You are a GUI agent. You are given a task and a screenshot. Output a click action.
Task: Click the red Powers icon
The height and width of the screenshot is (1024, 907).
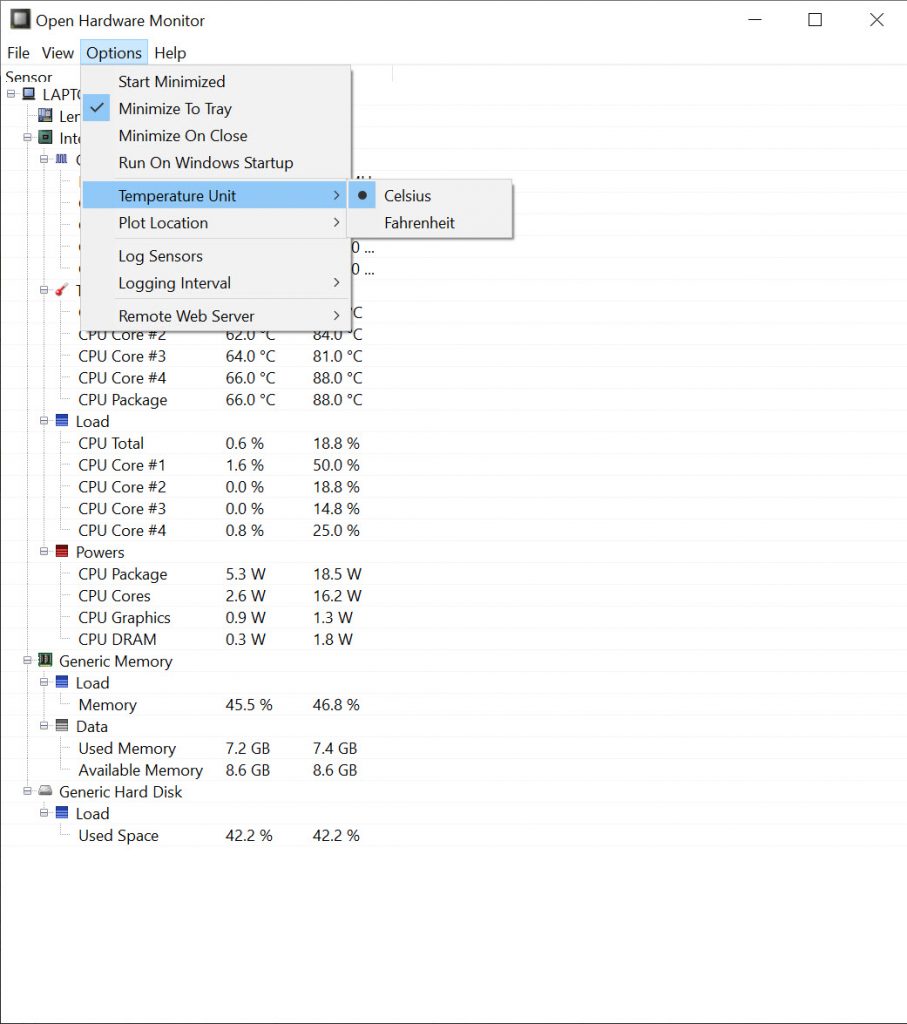(61, 551)
